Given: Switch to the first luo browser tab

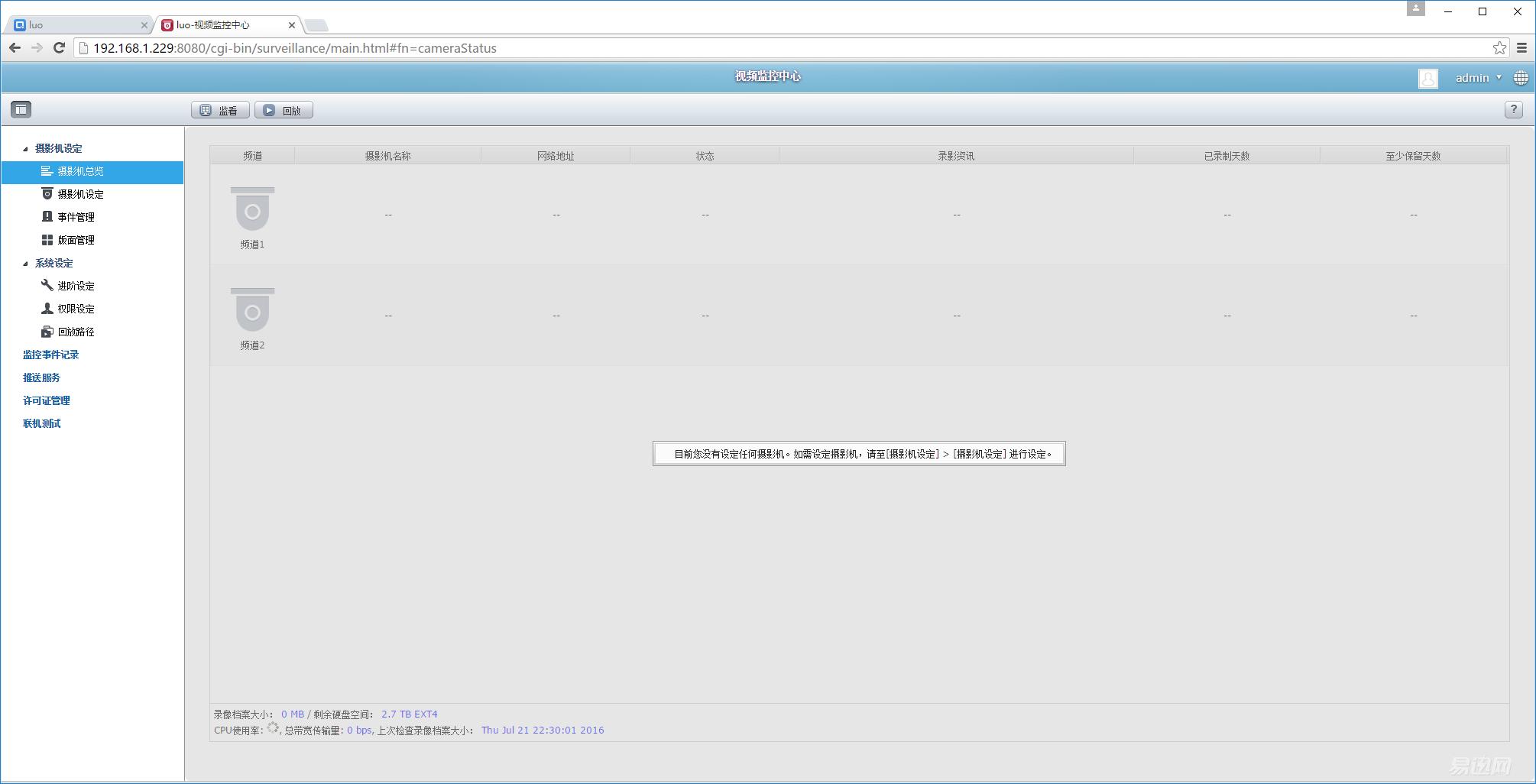Looking at the screenshot, I should coord(76,25).
